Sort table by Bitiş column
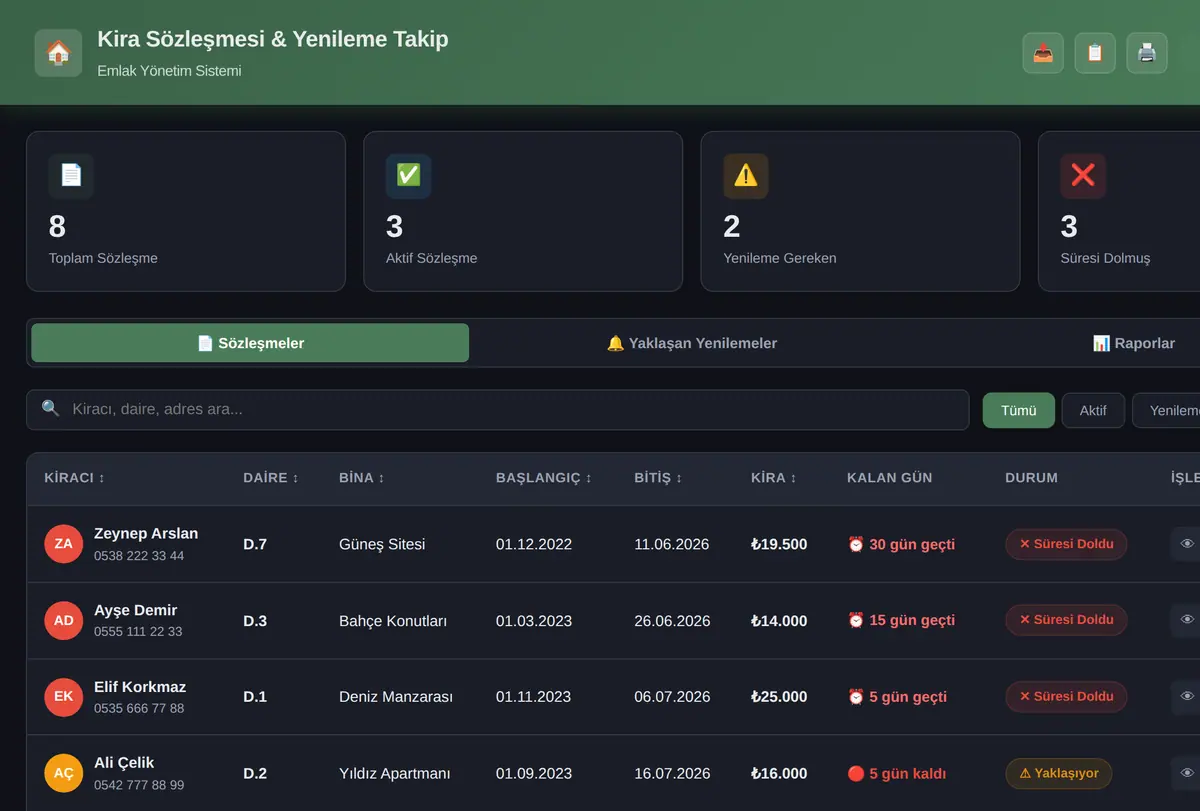Screen dimensions: 1200x811 pyautogui.click(x=658, y=478)
